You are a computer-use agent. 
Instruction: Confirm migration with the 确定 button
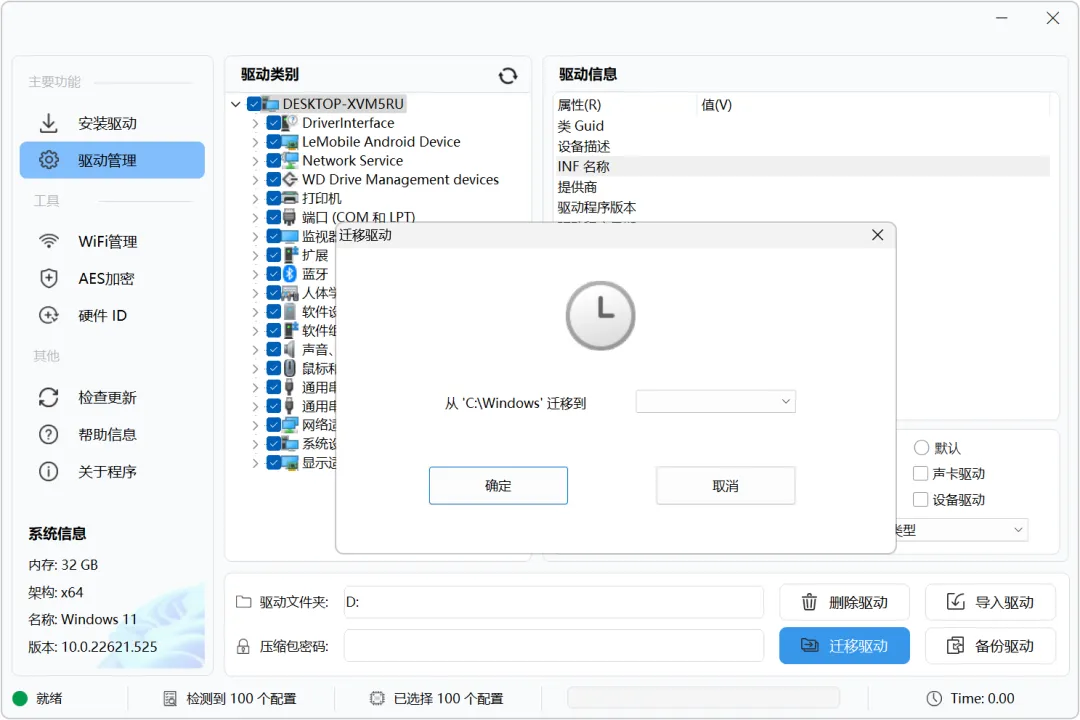[498, 486]
